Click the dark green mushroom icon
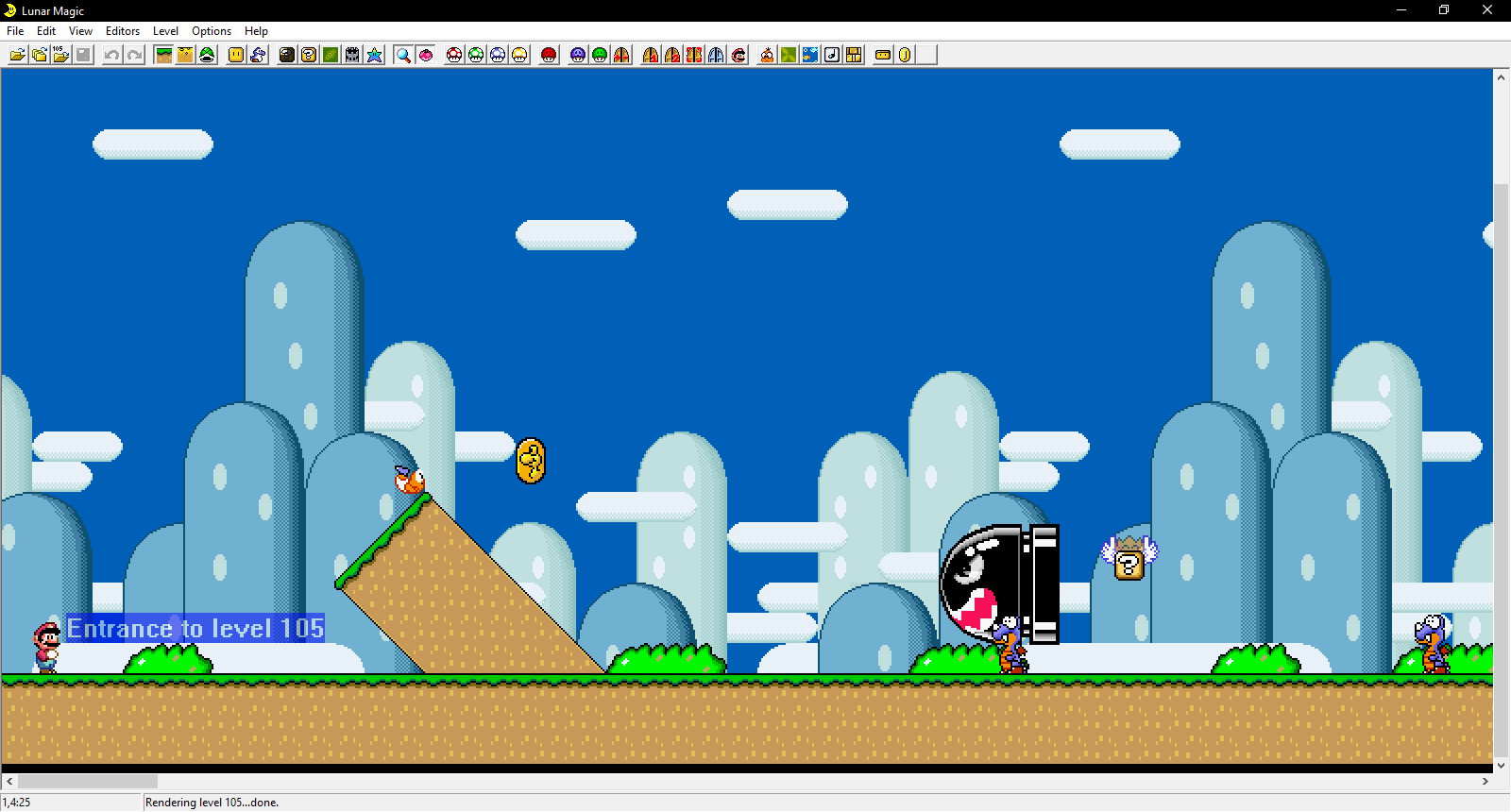 [x=600, y=55]
